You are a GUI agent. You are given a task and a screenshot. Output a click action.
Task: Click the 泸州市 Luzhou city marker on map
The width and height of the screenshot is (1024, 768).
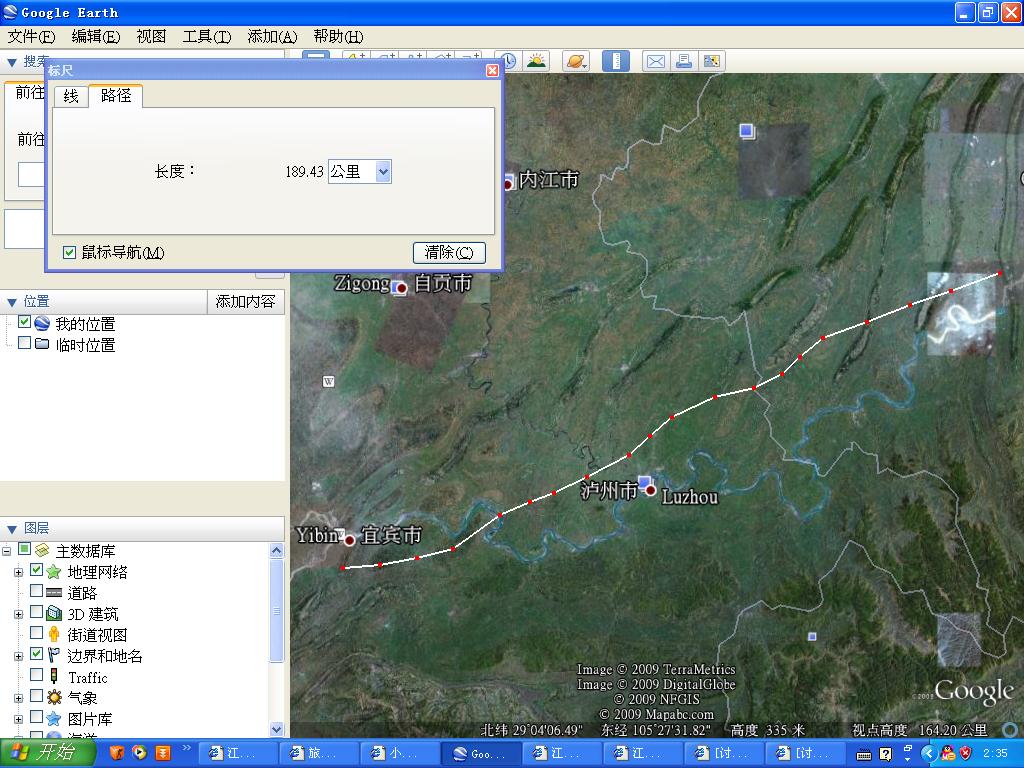point(650,490)
